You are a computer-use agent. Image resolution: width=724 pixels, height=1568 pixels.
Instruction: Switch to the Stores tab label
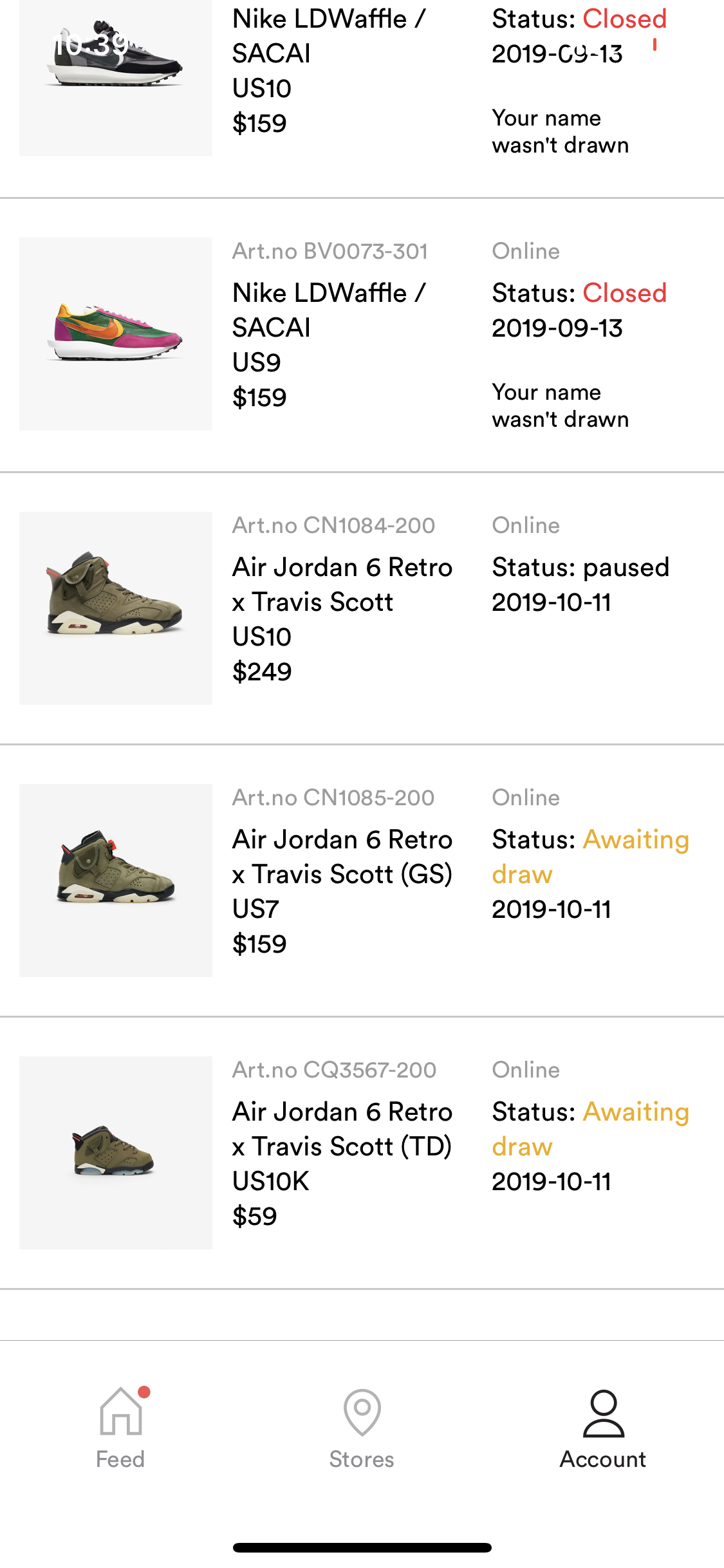pos(362,1459)
